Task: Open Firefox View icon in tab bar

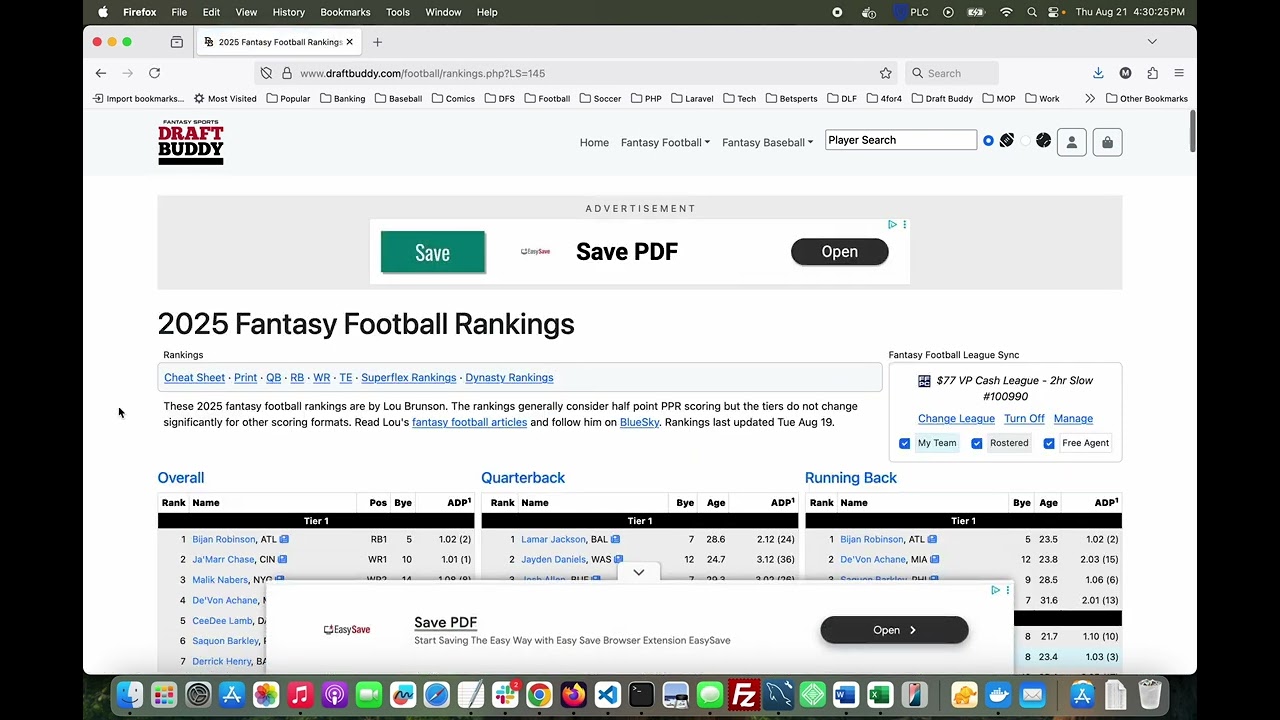Action: point(177,42)
